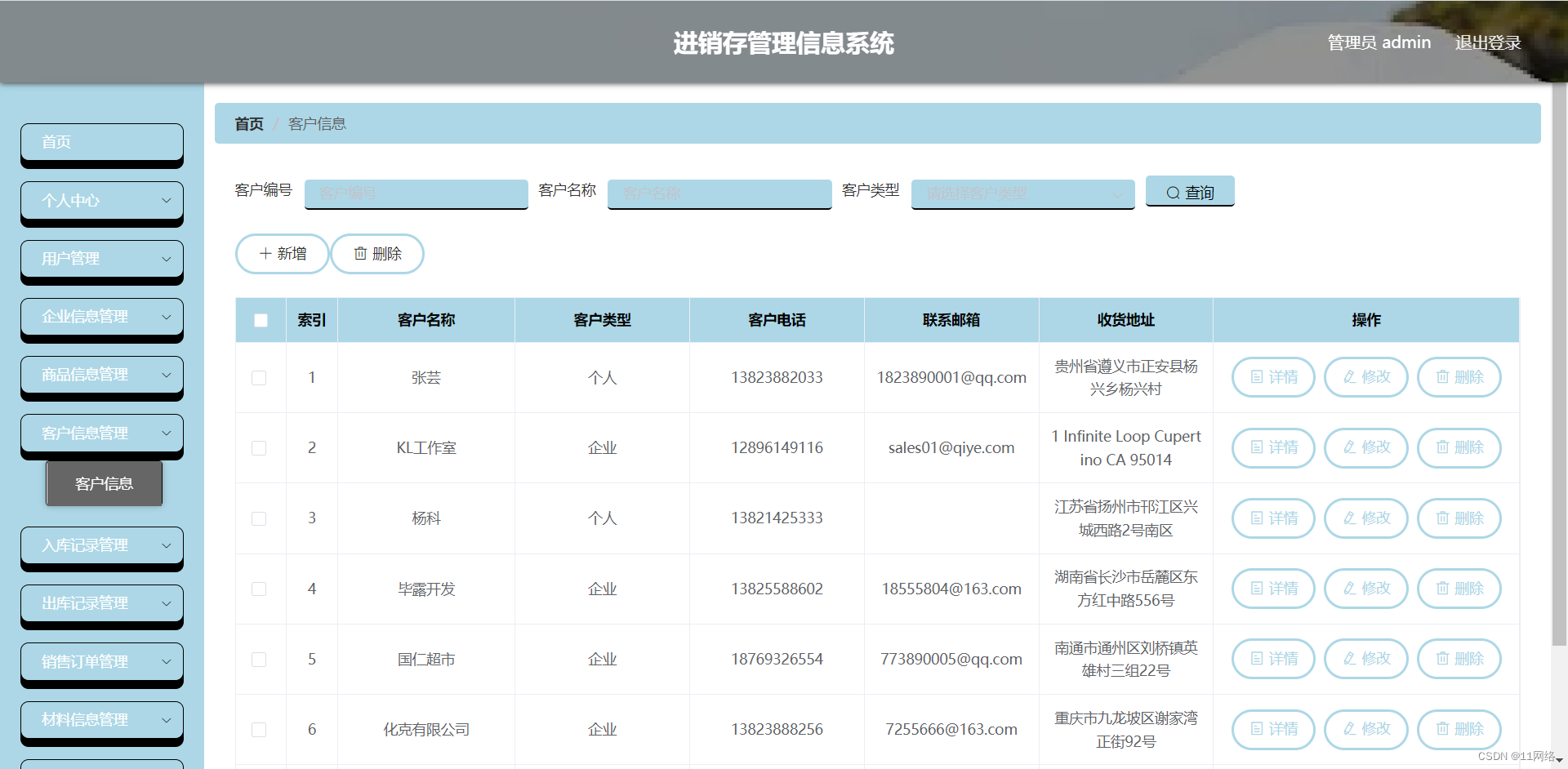Delete the 国仁超市 row
This screenshot has height=769, width=1568.
(x=1459, y=659)
